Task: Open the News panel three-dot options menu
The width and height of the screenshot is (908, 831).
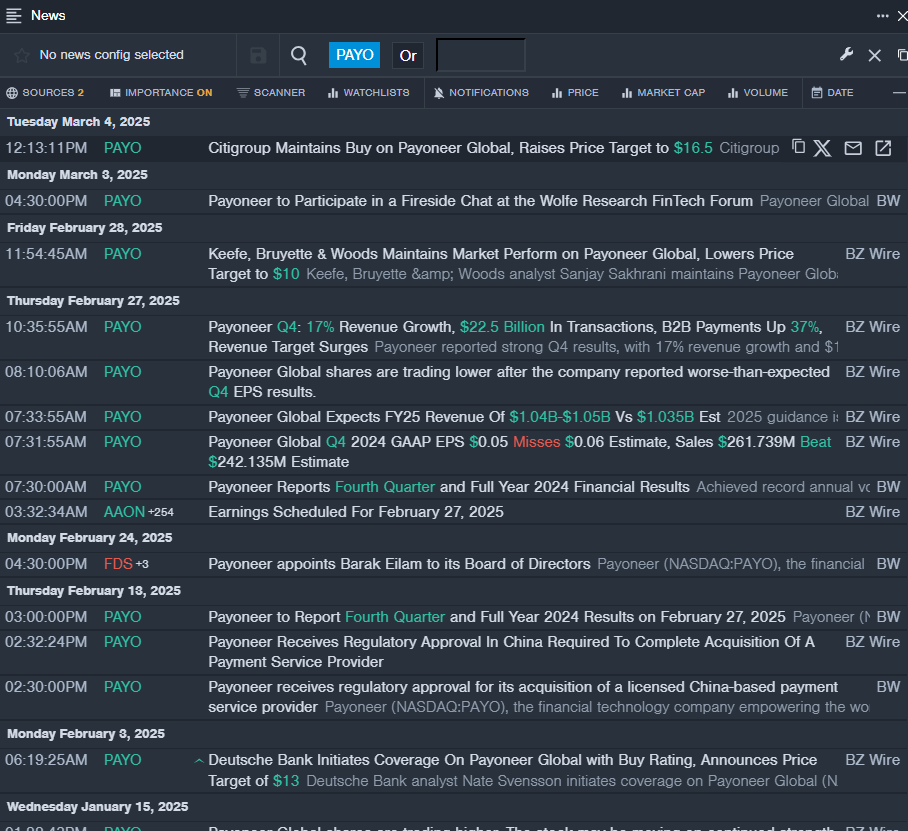Action: (x=882, y=15)
